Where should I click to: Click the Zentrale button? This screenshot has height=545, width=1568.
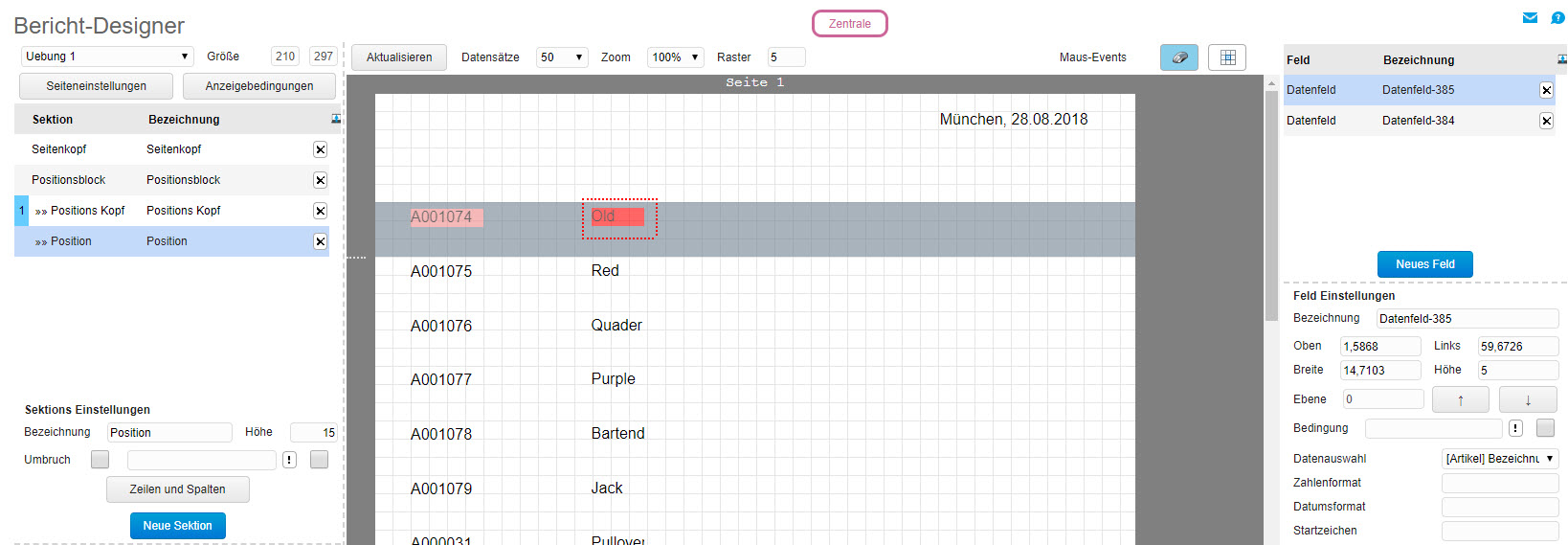coord(850,24)
